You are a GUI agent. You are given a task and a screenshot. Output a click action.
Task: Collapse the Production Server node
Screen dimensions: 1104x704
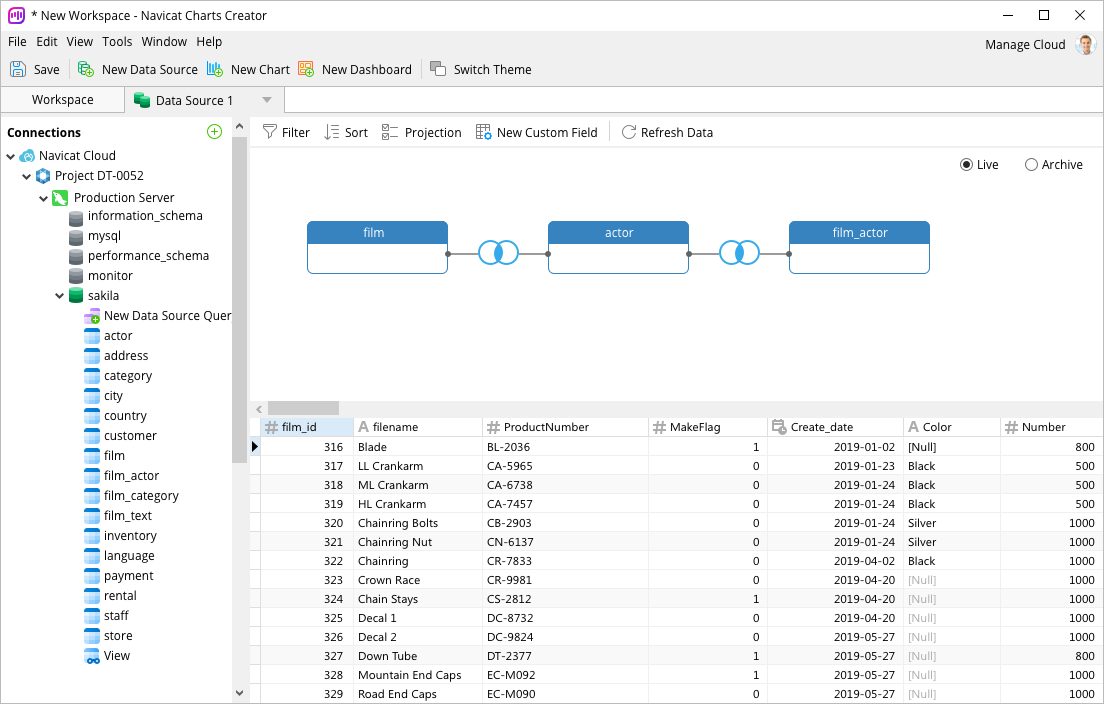(43, 199)
